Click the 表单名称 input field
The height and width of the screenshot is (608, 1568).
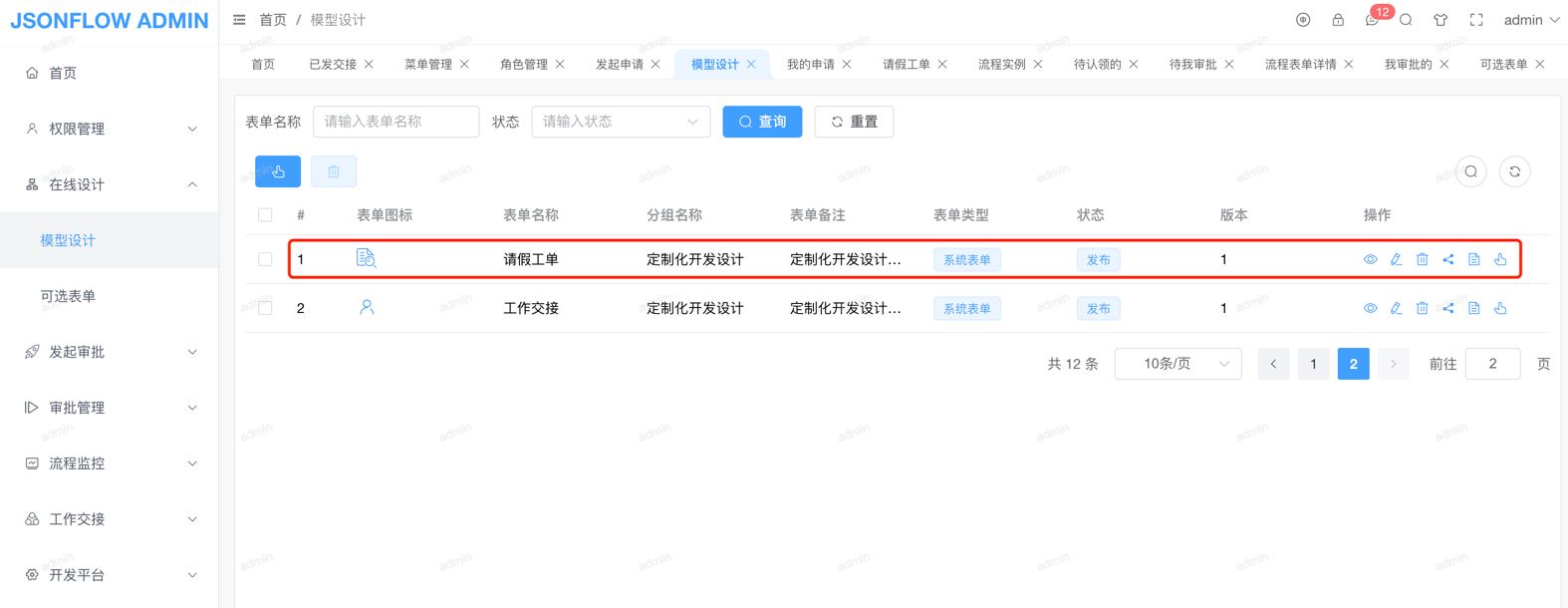coord(395,122)
